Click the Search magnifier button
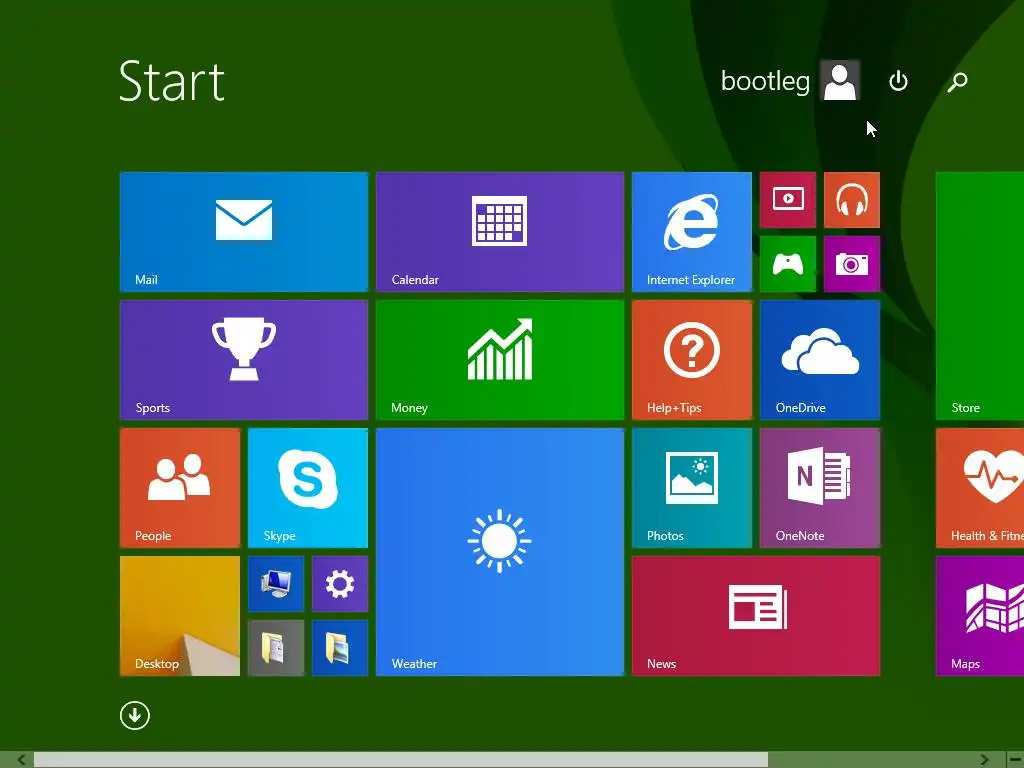 click(957, 82)
